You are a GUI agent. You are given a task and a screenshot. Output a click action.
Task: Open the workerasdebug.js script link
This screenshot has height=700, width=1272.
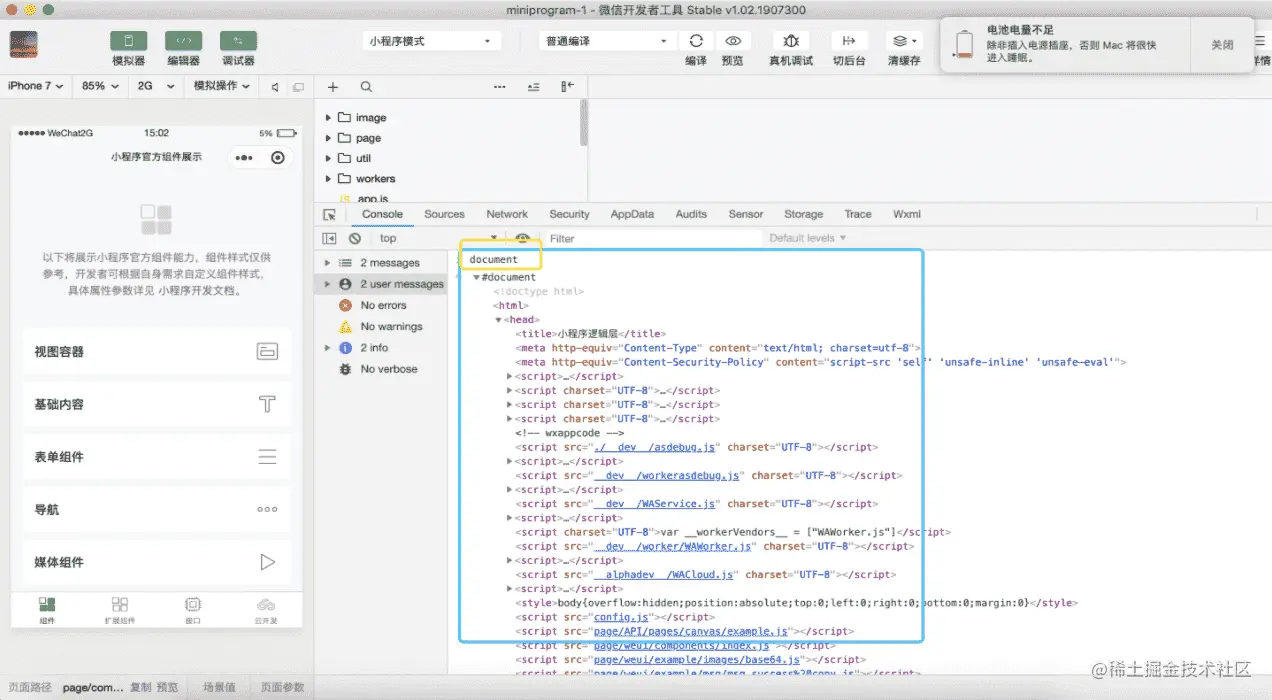[x=666, y=476]
